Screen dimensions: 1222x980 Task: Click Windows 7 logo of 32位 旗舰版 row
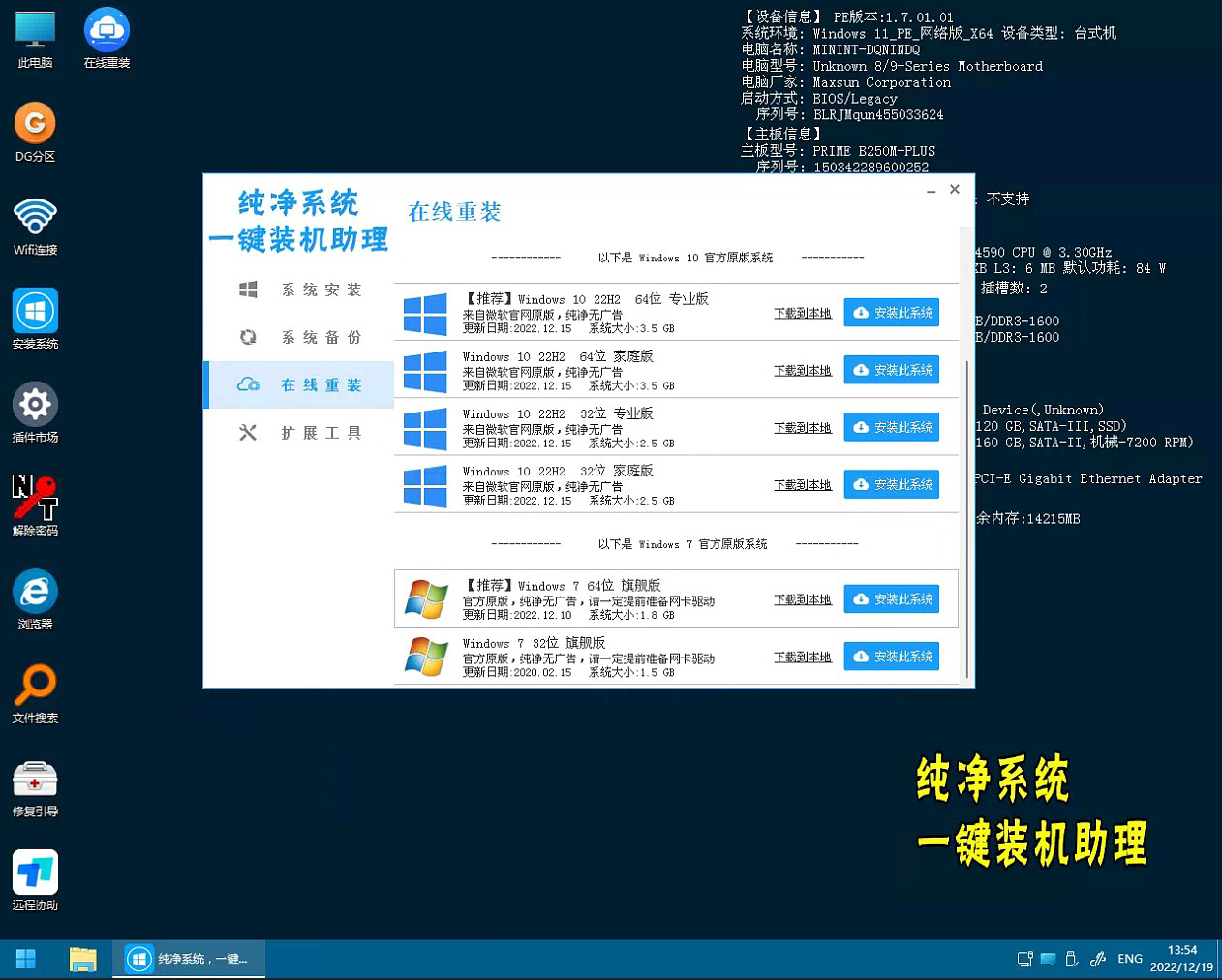click(426, 657)
